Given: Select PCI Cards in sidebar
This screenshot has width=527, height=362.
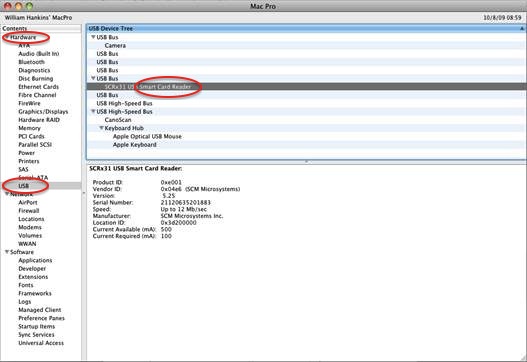Looking at the screenshot, I should (31, 136).
